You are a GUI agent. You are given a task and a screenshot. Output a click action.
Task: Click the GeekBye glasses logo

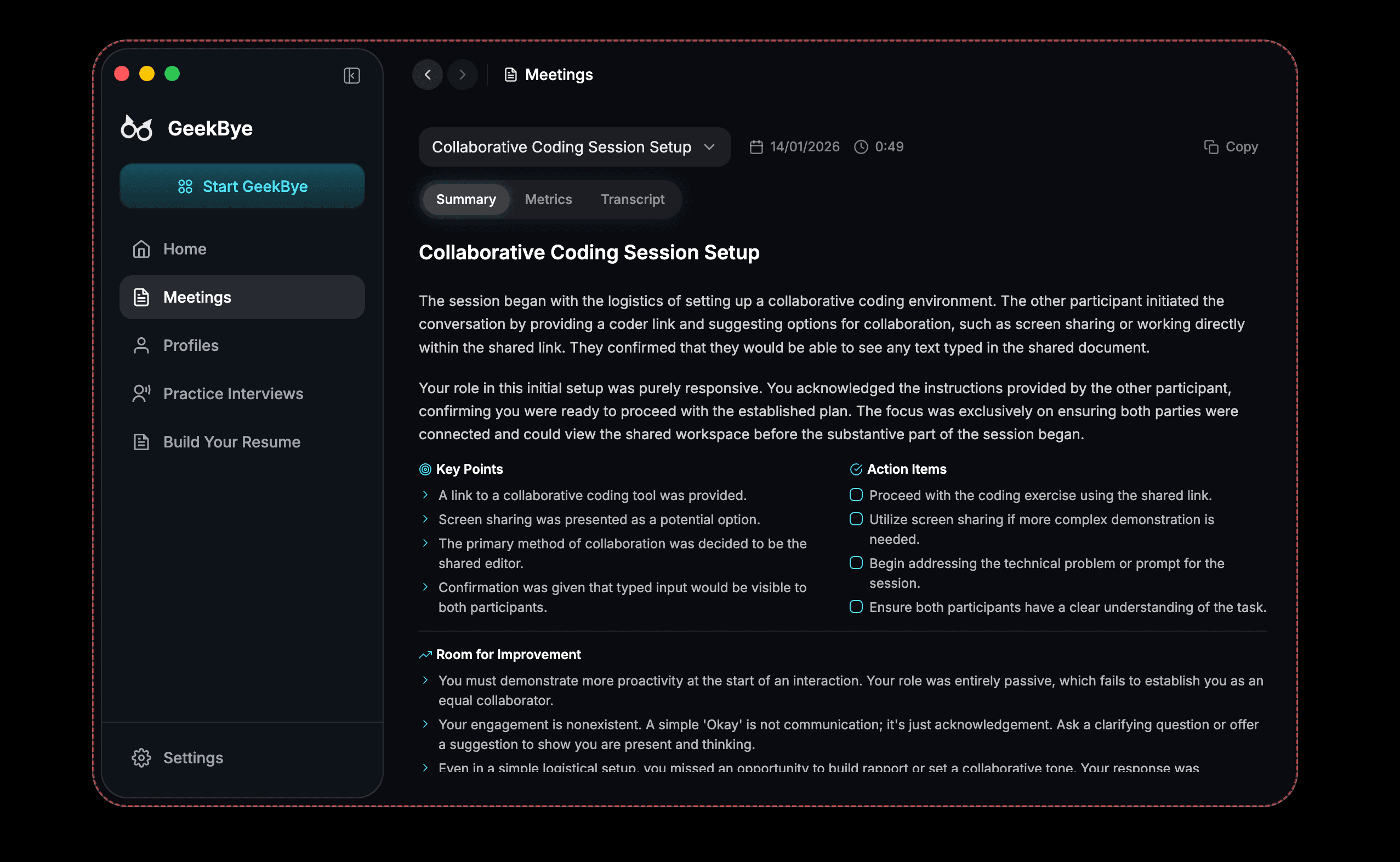click(x=136, y=128)
